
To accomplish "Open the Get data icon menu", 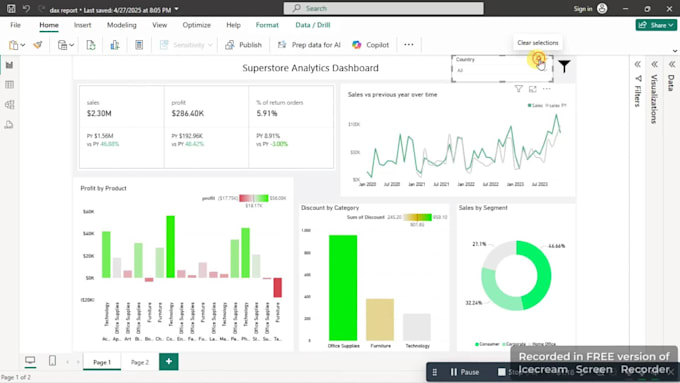I will click(65, 45).
